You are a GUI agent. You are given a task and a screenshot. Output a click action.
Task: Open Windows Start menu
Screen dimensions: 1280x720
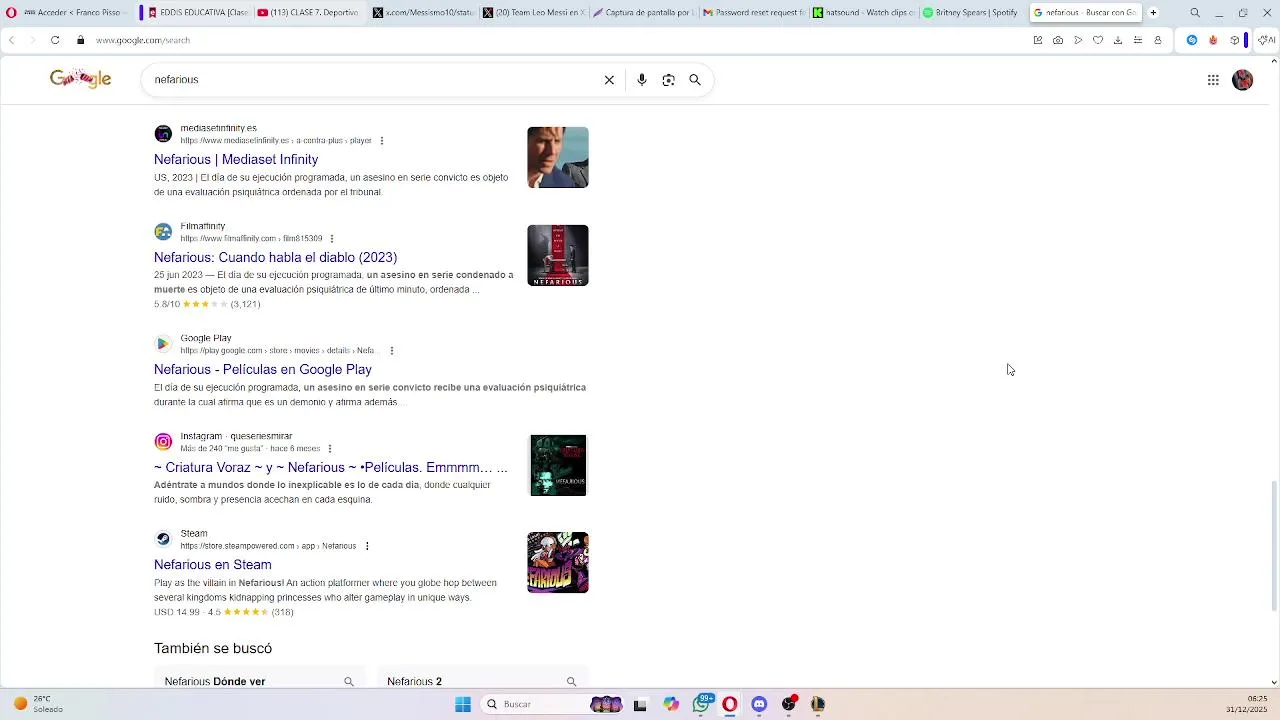tap(463, 704)
